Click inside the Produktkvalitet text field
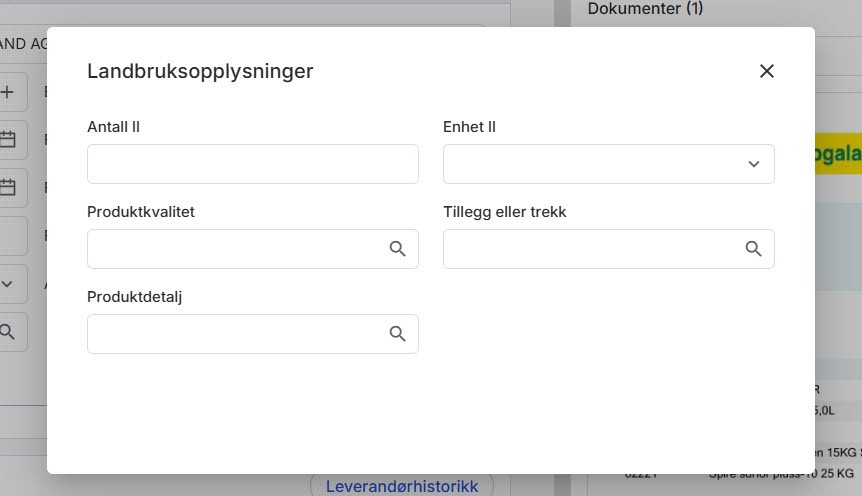The image size is (862, 496). 235,249
